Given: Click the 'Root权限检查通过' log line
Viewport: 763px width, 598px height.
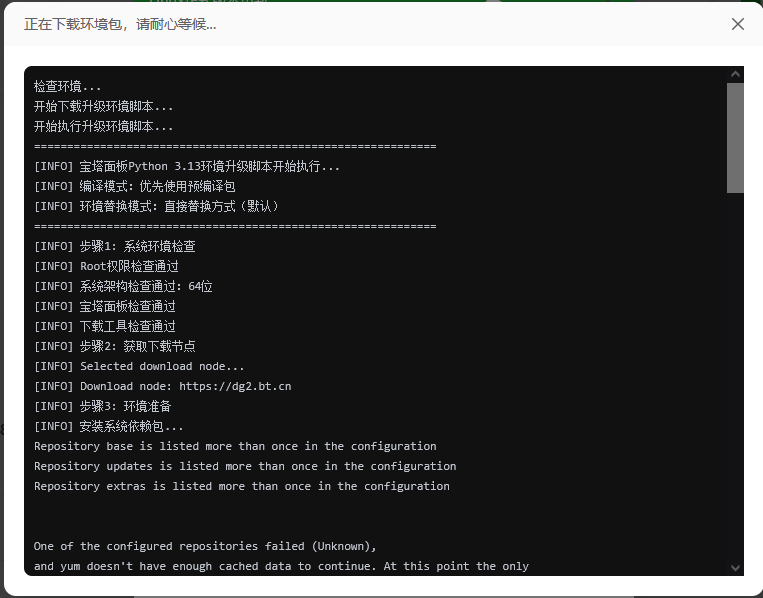Looking at the screenshot, I should pyautogui.click(x=106, y=266).
